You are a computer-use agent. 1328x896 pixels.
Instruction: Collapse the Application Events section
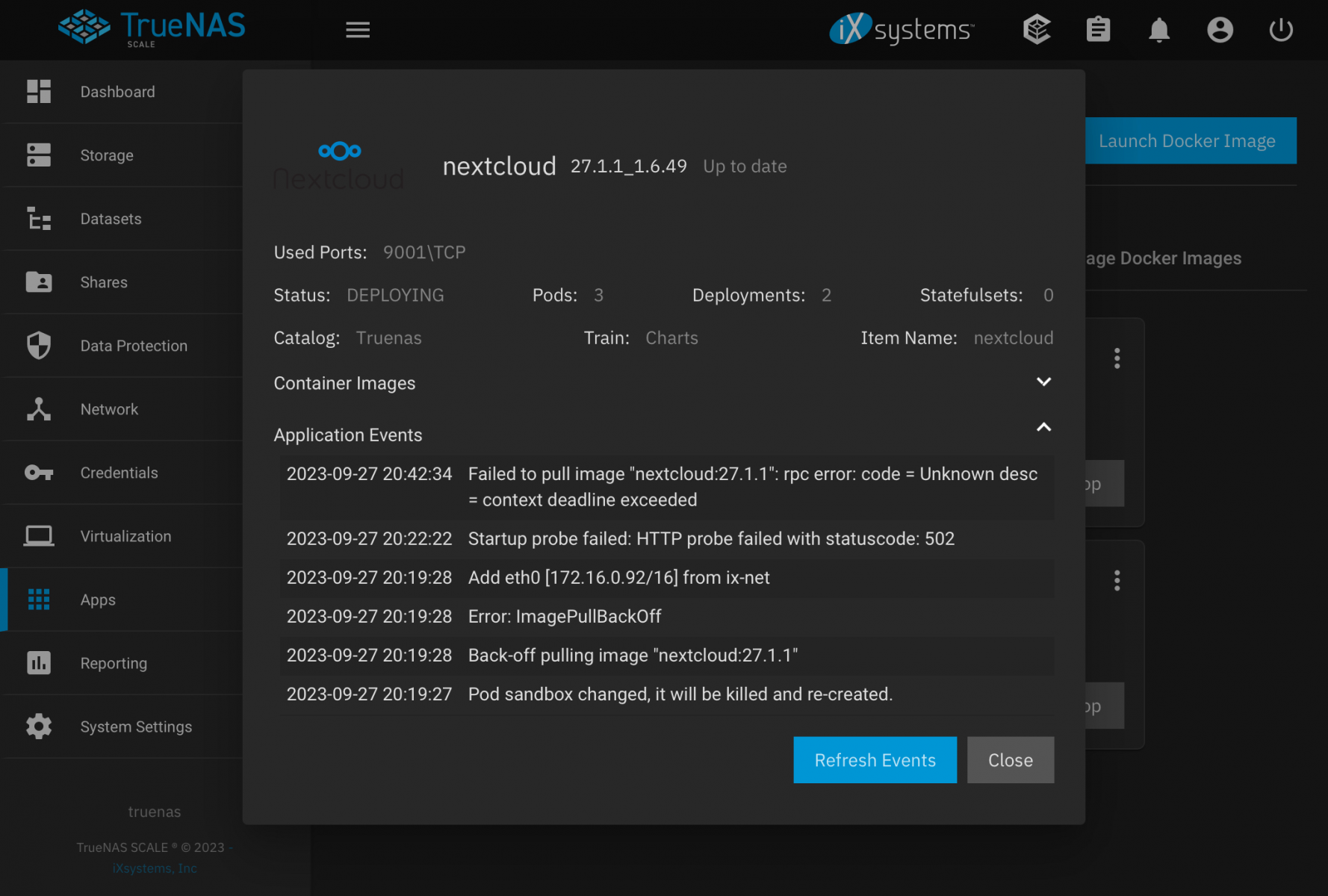pyautogui.click(x=1043, y=427)
